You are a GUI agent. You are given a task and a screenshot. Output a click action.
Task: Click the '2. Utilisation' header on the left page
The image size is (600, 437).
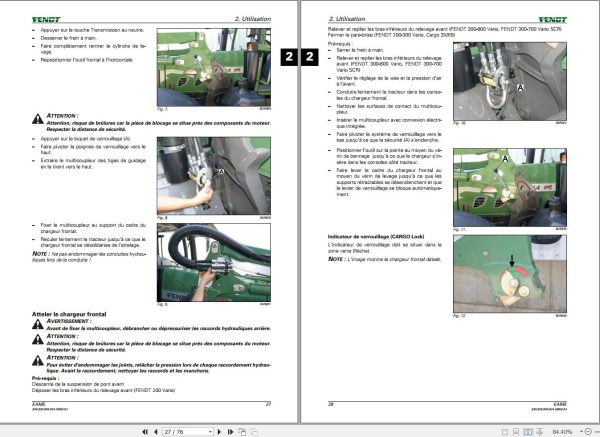[x=253, y=19]
